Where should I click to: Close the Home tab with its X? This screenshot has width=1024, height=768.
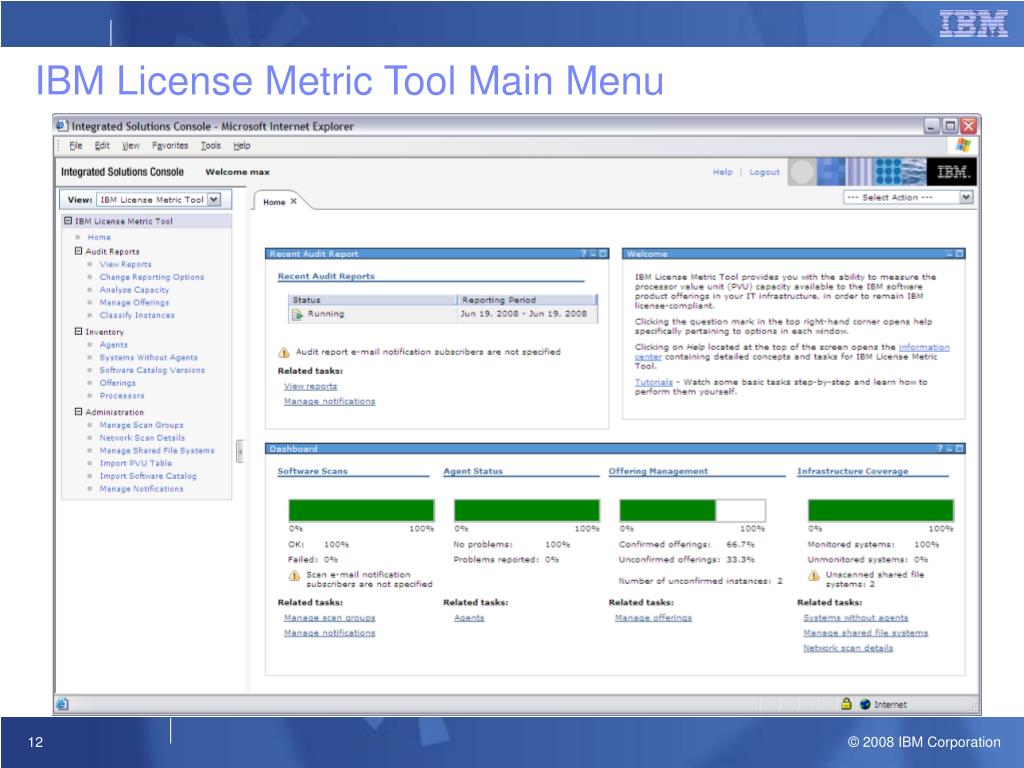pyautogui.click(x=293, y=201)
